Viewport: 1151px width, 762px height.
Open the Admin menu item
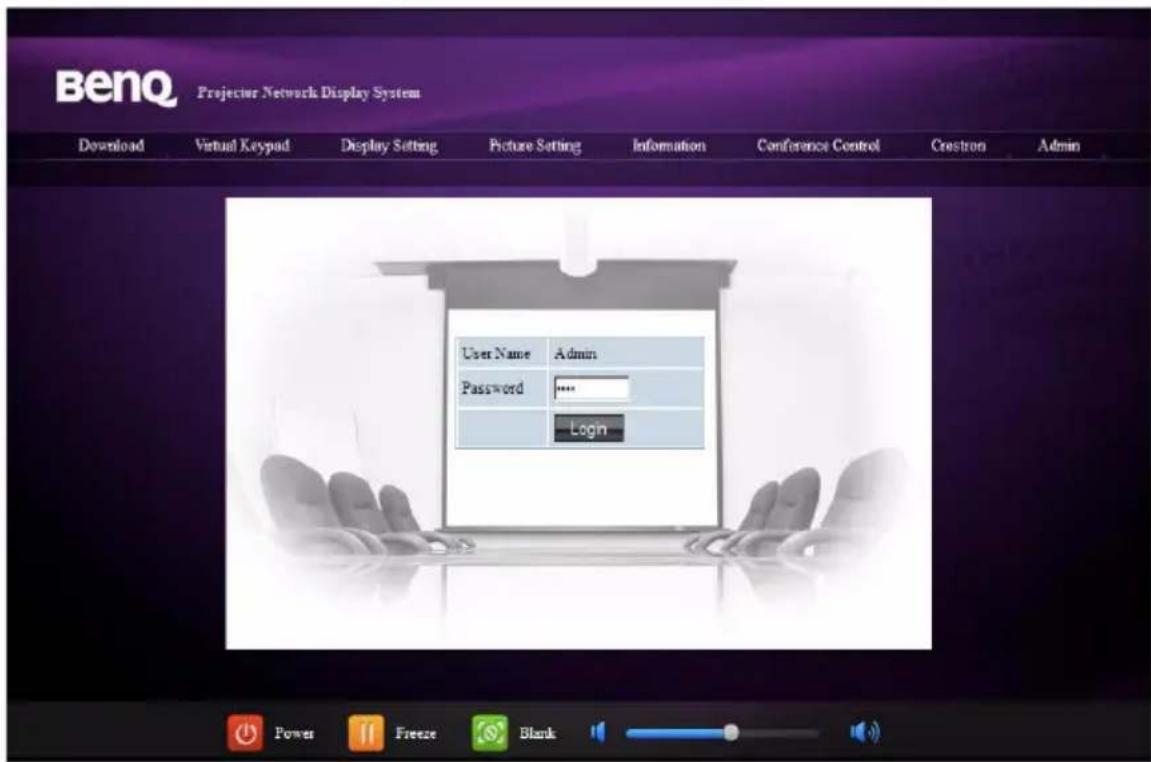[1059, 145]
